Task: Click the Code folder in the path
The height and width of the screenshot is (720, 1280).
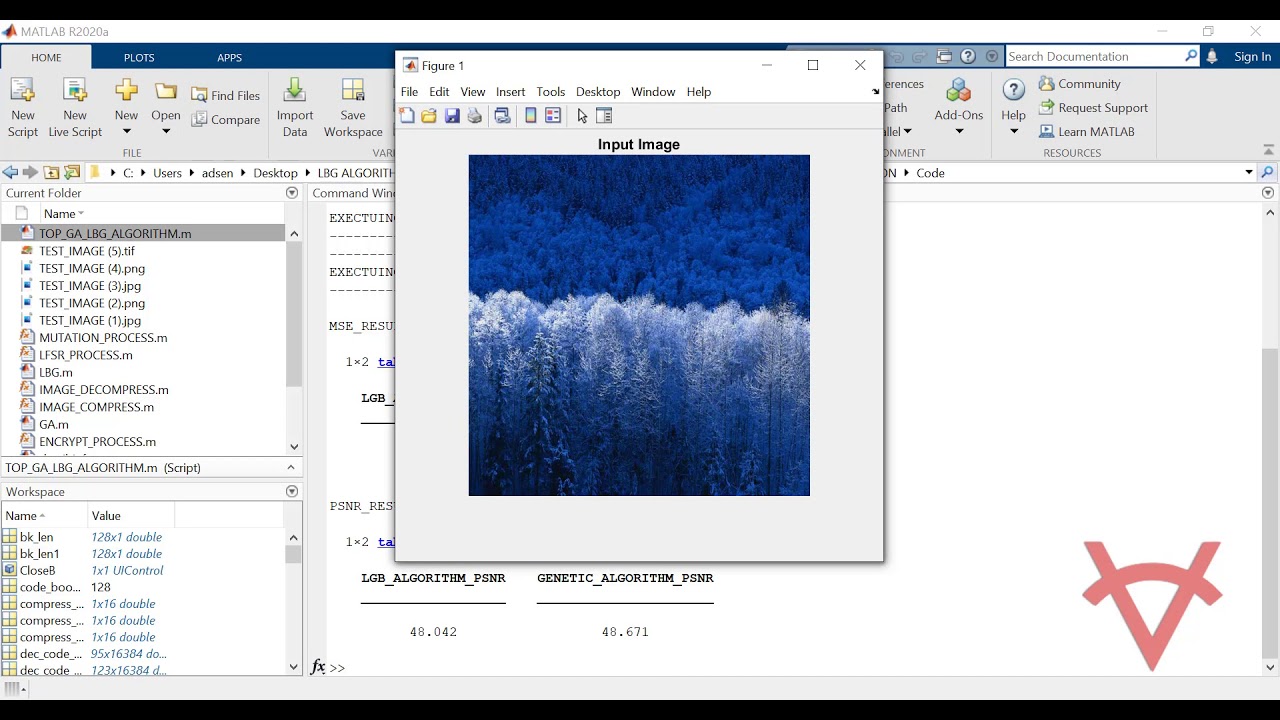Action: [x=930, y=173]
